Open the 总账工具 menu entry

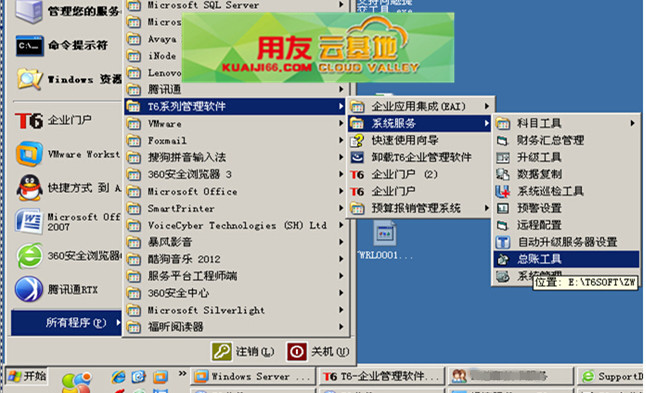click(566, 259)
